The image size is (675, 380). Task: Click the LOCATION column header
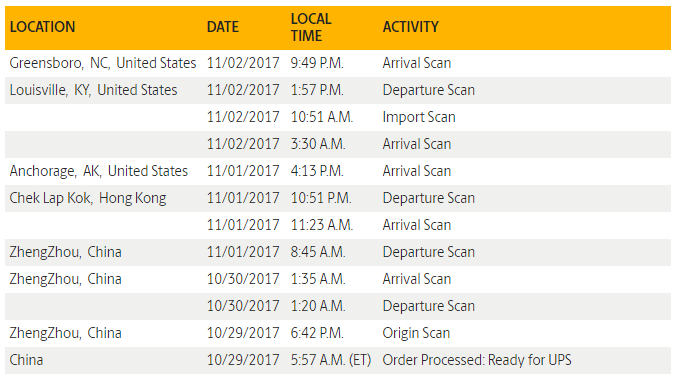[x=42, y=27]
